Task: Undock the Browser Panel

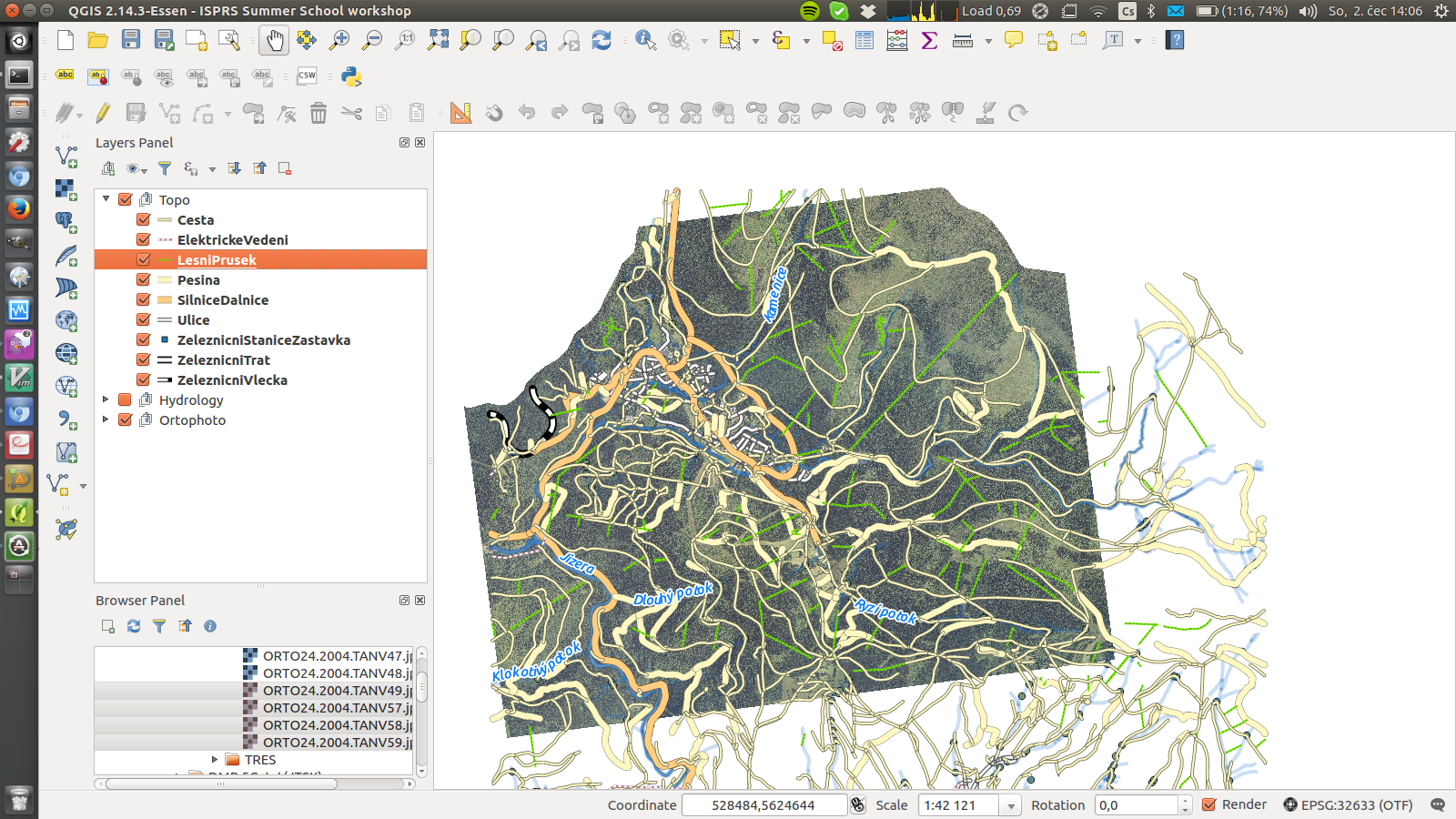Action: pos(404,601)
